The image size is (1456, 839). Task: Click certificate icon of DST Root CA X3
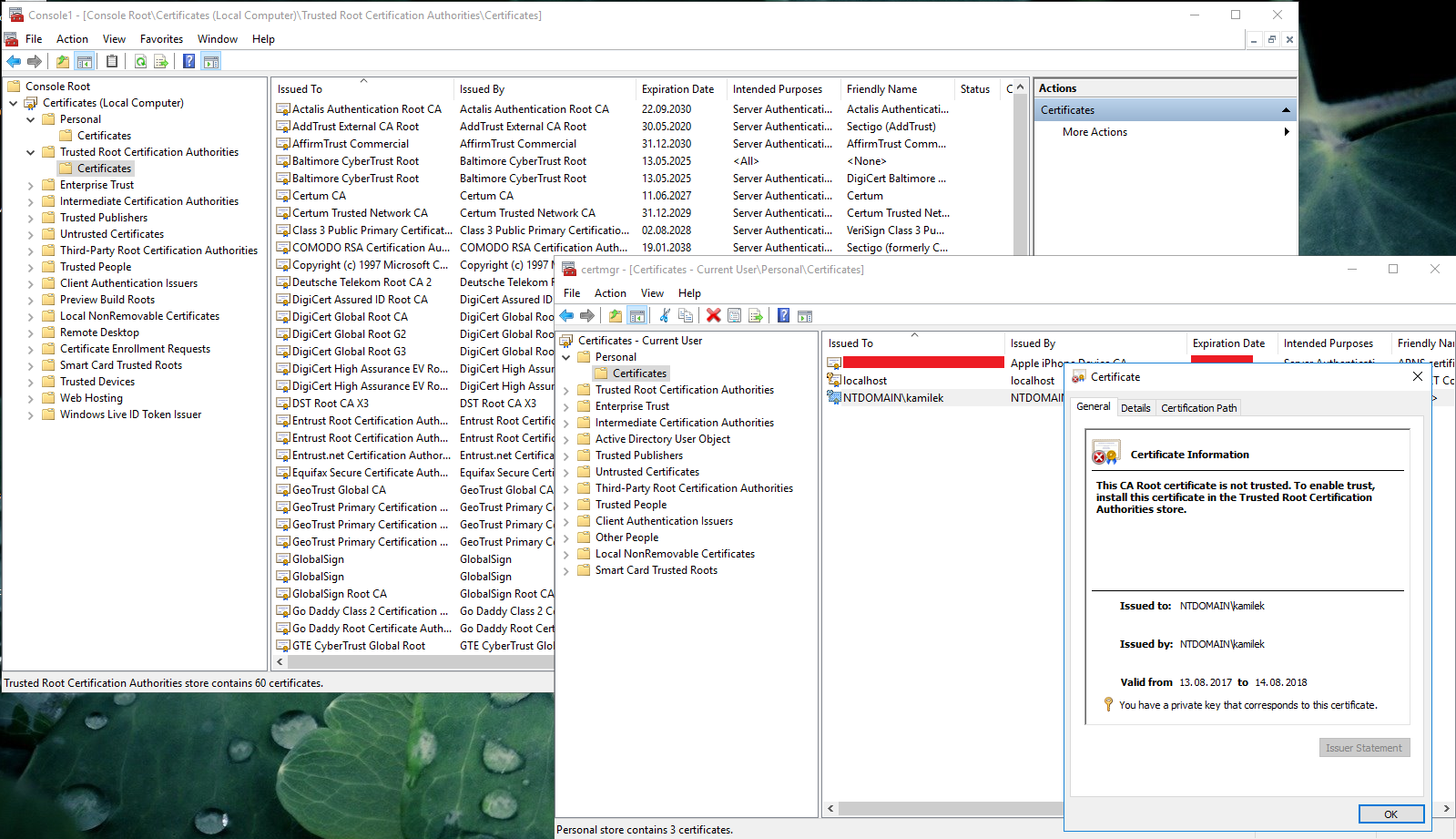283,404
